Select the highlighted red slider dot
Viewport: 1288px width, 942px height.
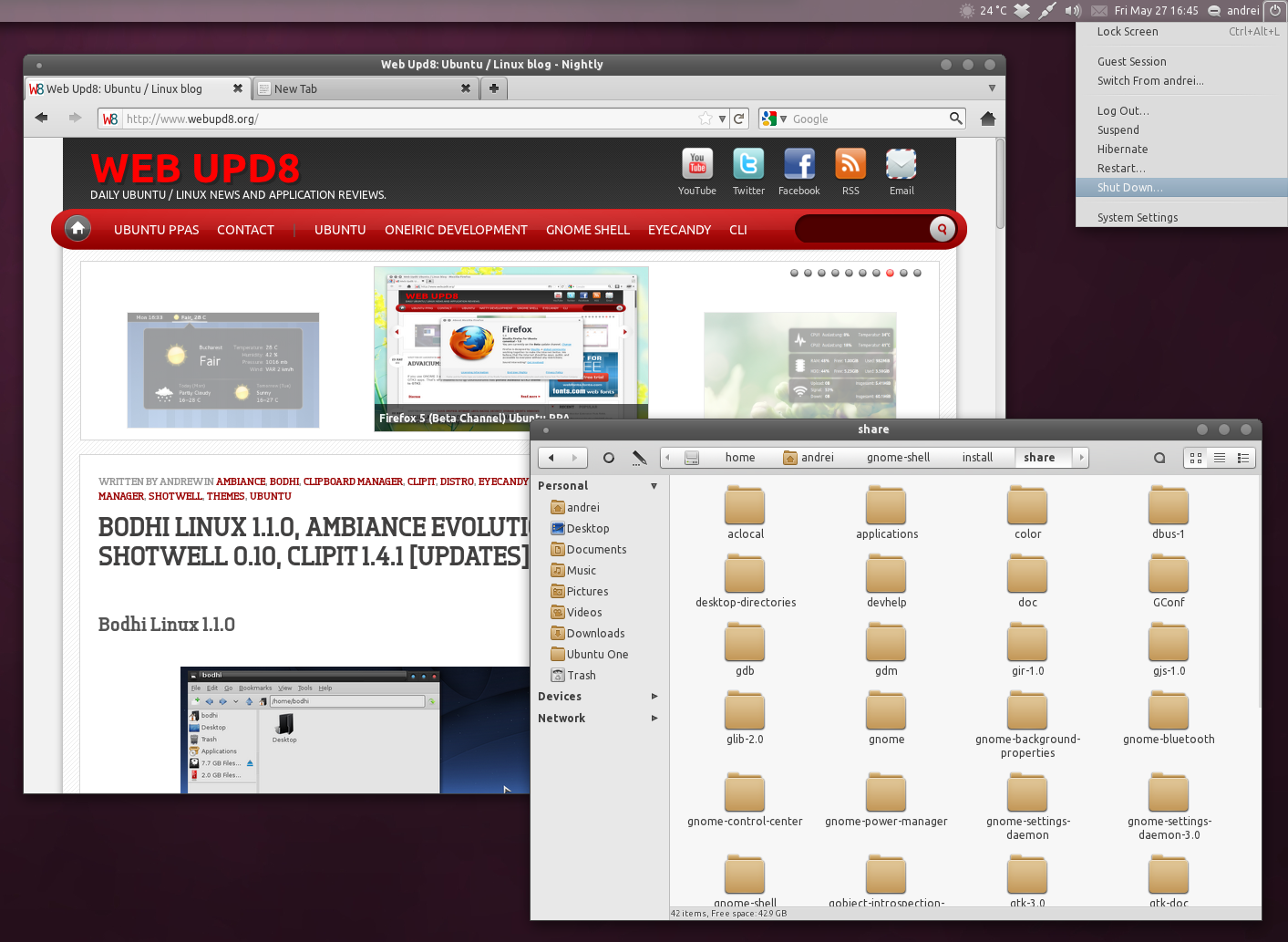coord(891,273)
